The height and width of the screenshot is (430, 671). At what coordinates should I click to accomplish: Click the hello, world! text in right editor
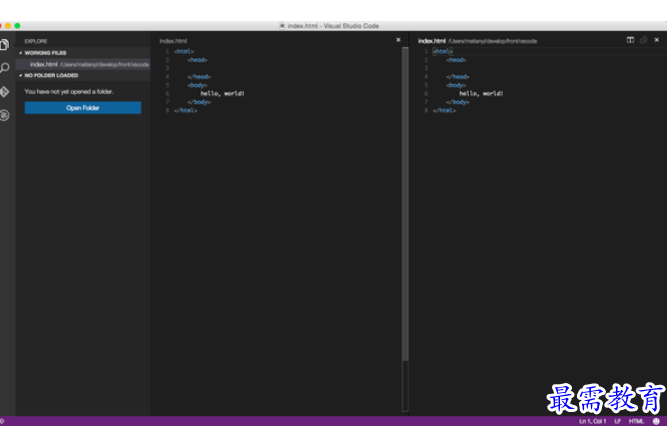481,94
